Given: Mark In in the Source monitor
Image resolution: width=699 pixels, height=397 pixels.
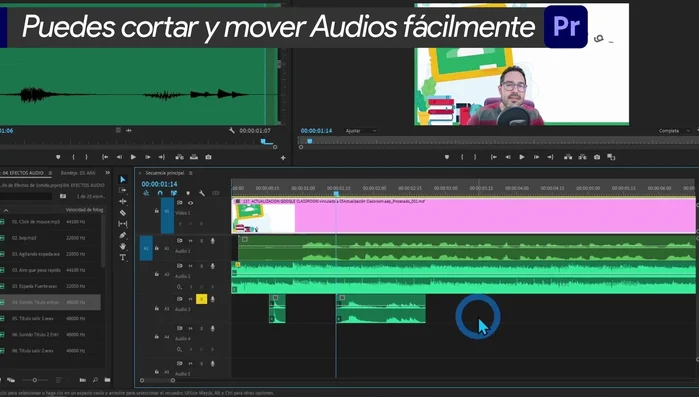Looking at the screenshot, I should click(73, 157).
